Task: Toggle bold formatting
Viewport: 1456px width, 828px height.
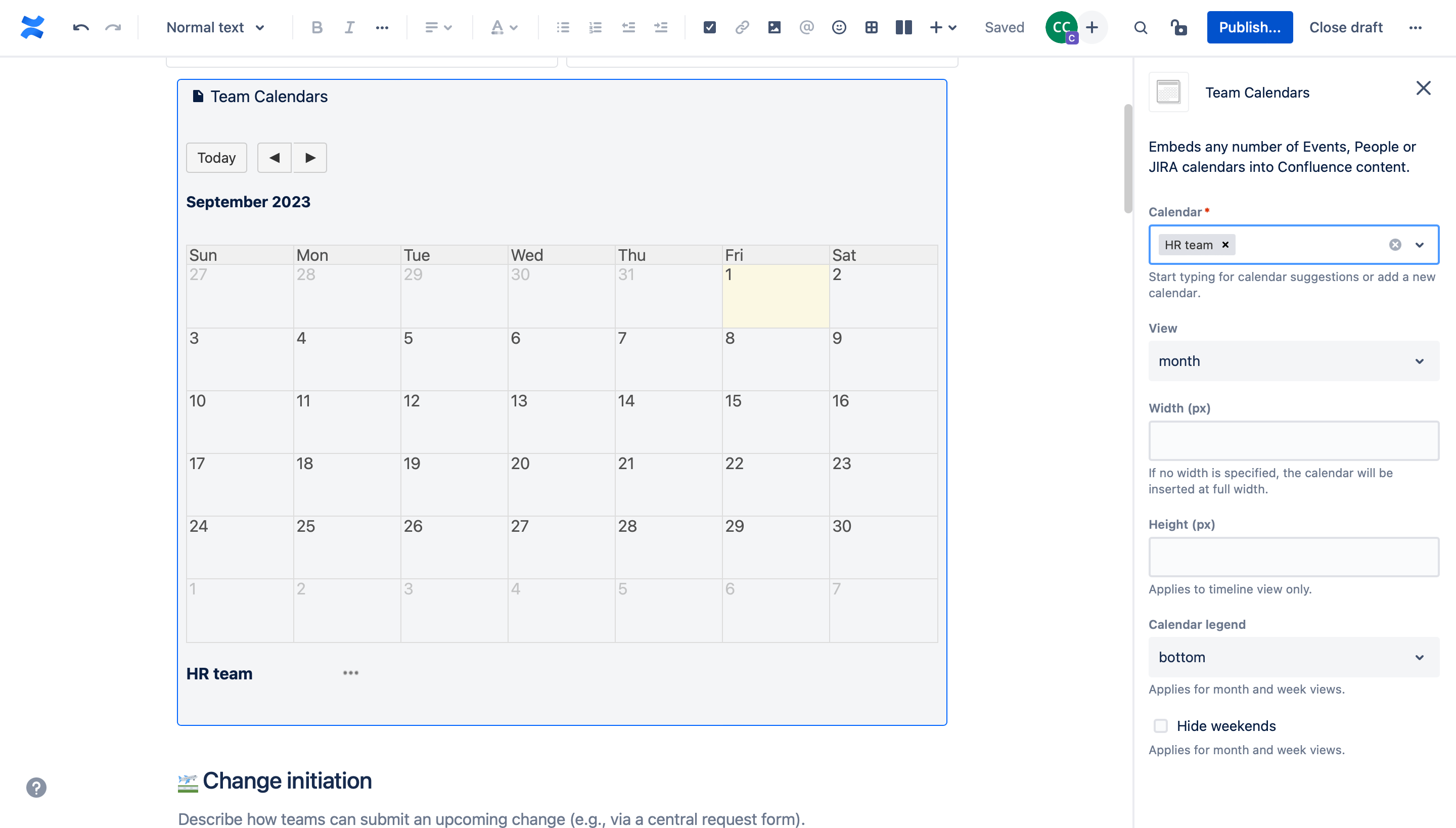Action: [x=317, y=27]
